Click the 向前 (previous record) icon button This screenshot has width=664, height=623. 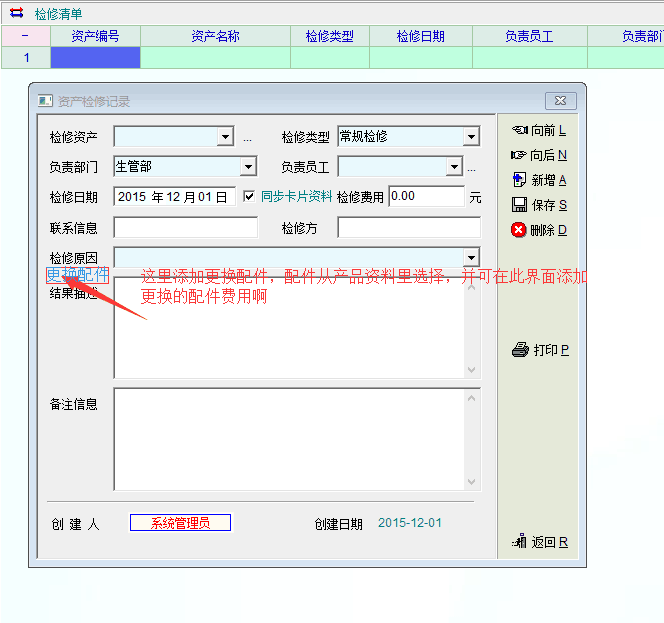(538, 130)
